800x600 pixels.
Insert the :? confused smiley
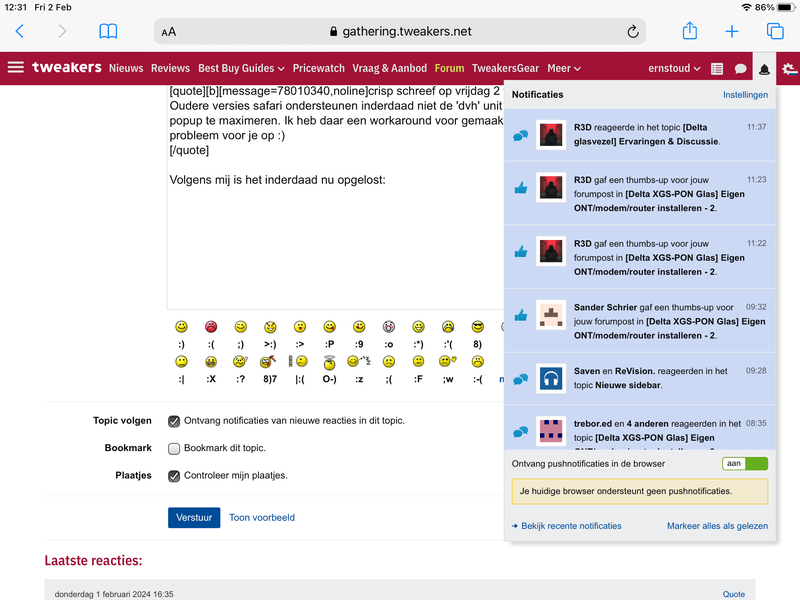pos(240,362)
